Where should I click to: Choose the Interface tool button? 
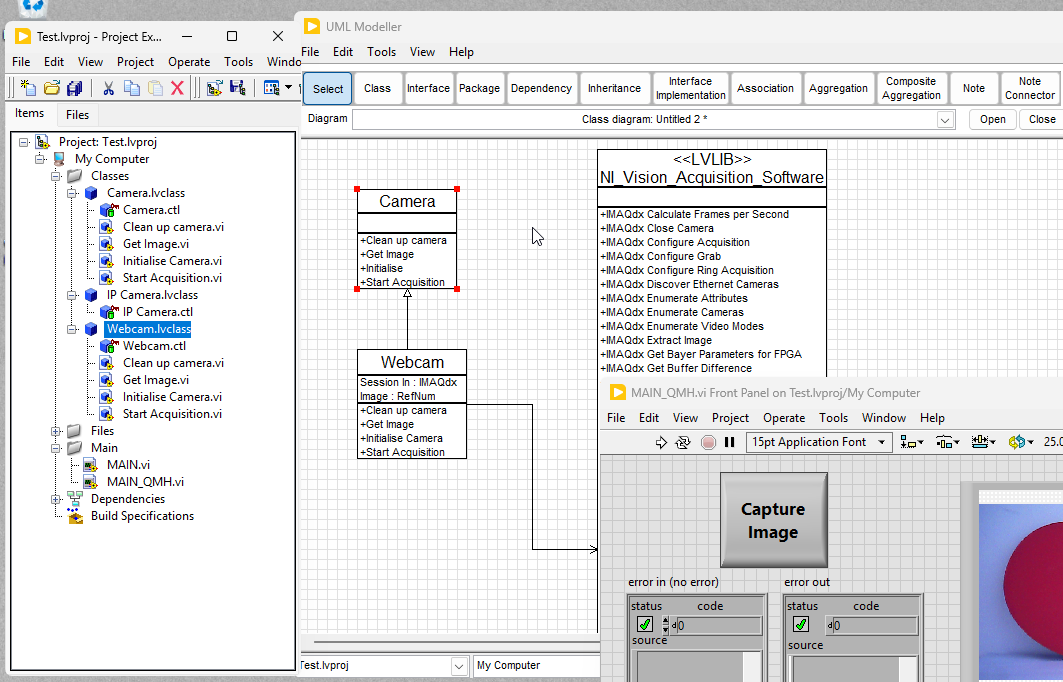(x=428, y=88)
